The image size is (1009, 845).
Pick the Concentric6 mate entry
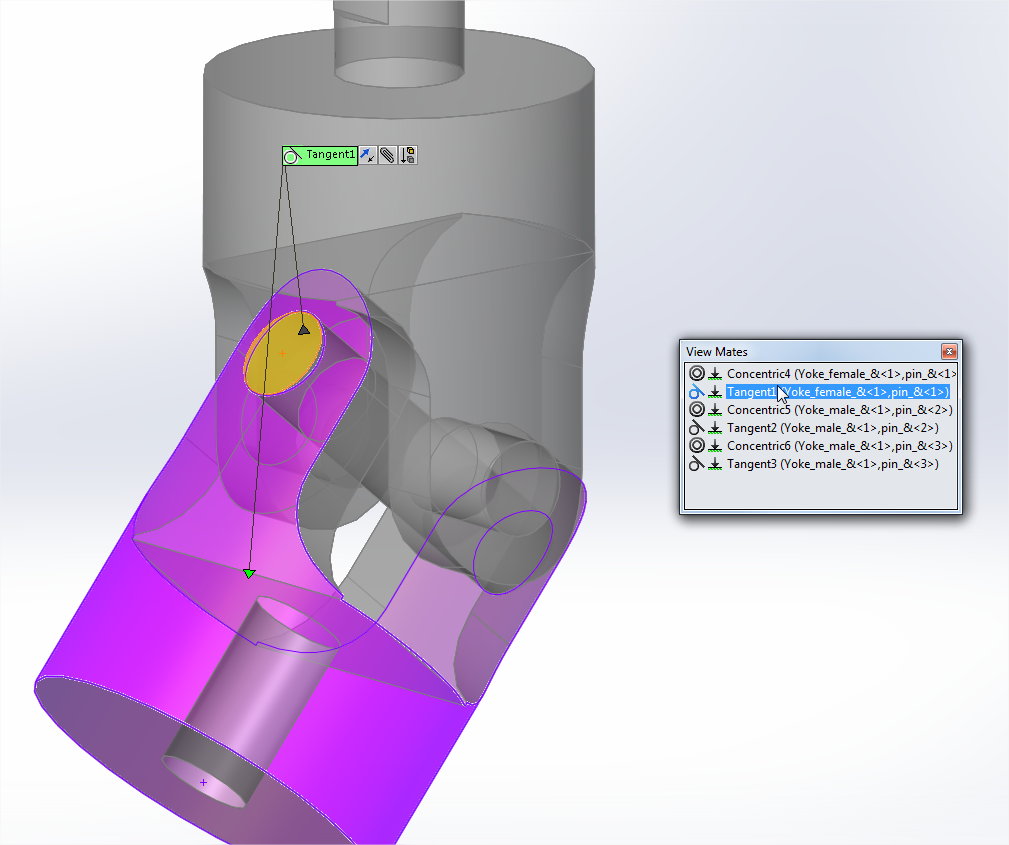838,446
